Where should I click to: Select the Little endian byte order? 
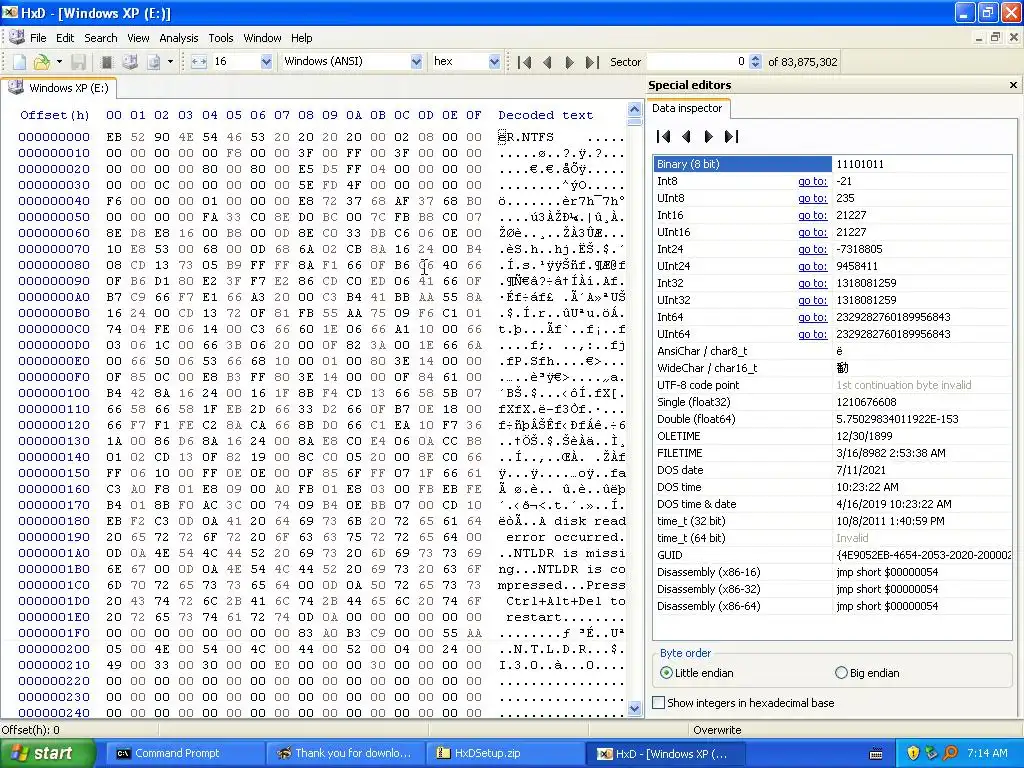[697, 673]
